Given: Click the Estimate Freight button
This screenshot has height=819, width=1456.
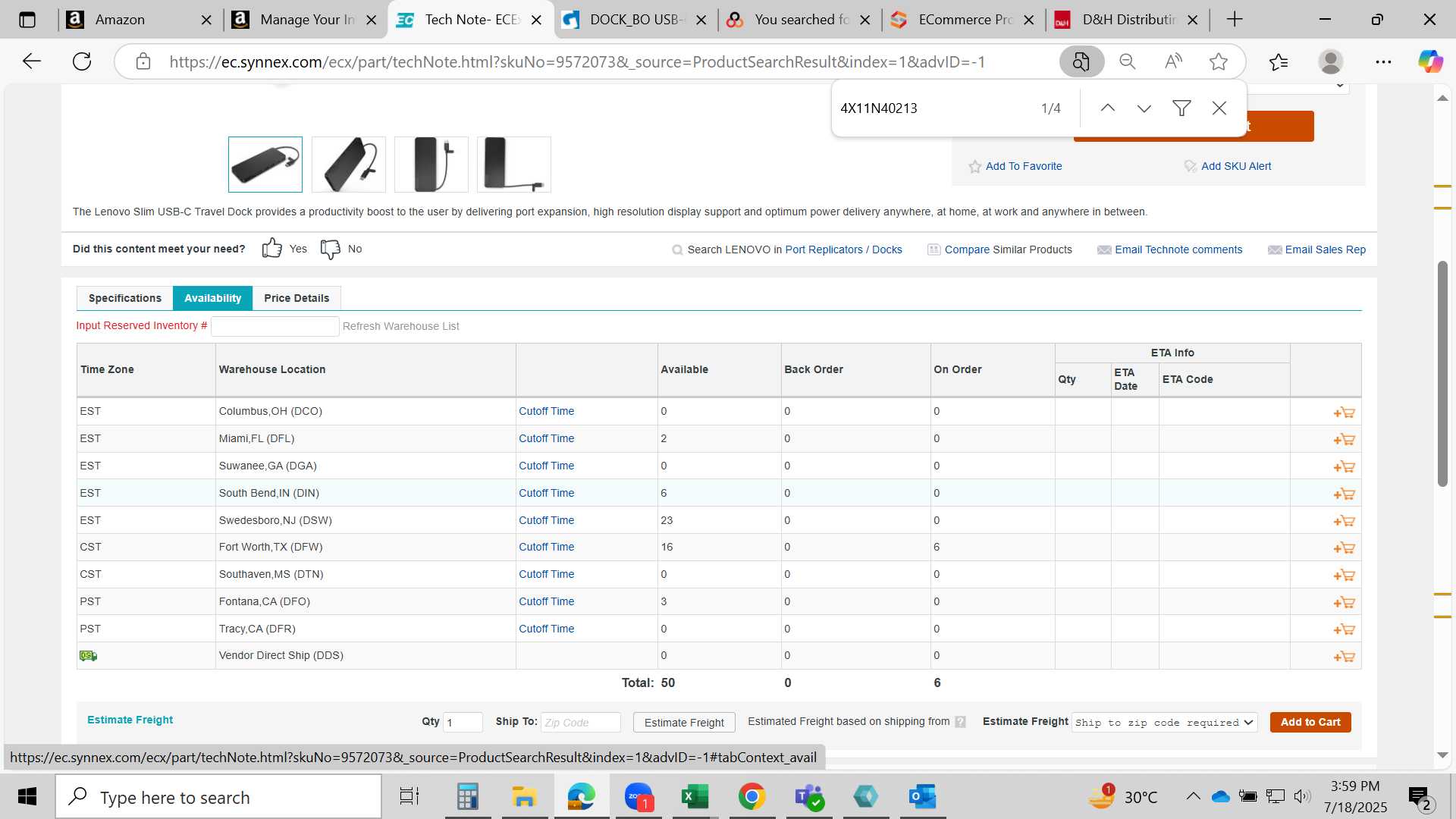Looking at the screenshot, I should coord(684,723).
